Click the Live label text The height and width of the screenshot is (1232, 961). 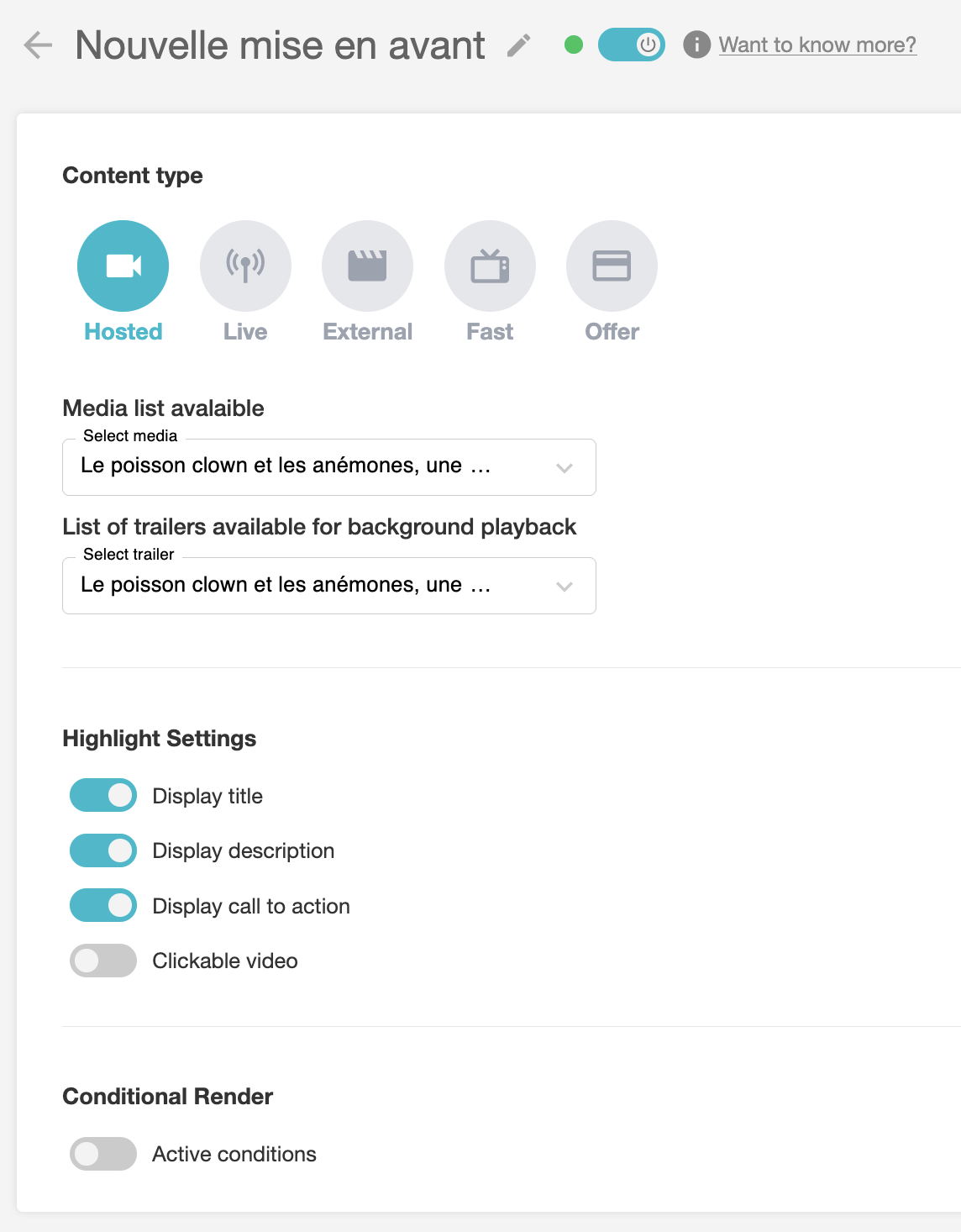[x=245, y=332]
